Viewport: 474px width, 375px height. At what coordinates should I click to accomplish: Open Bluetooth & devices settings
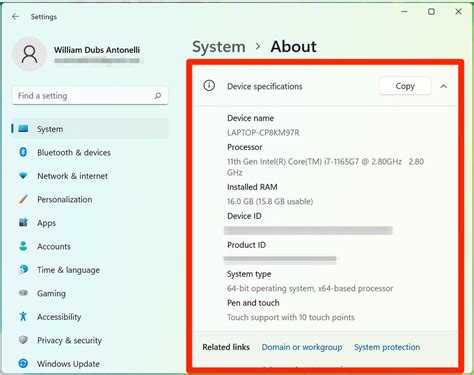pyautogui.click(x=90, y=152)
